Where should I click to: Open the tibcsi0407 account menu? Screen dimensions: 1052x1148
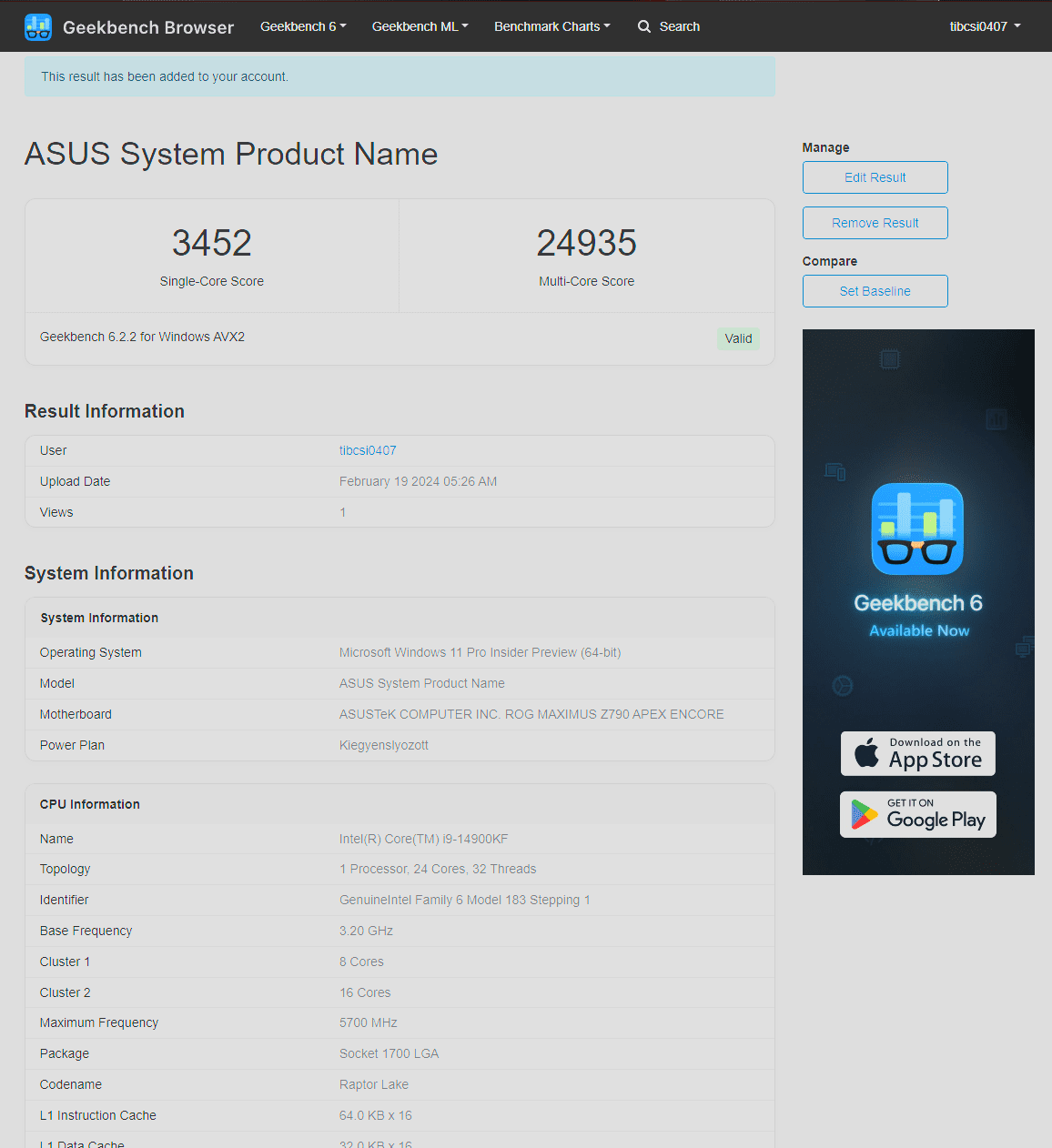[985, 26]
